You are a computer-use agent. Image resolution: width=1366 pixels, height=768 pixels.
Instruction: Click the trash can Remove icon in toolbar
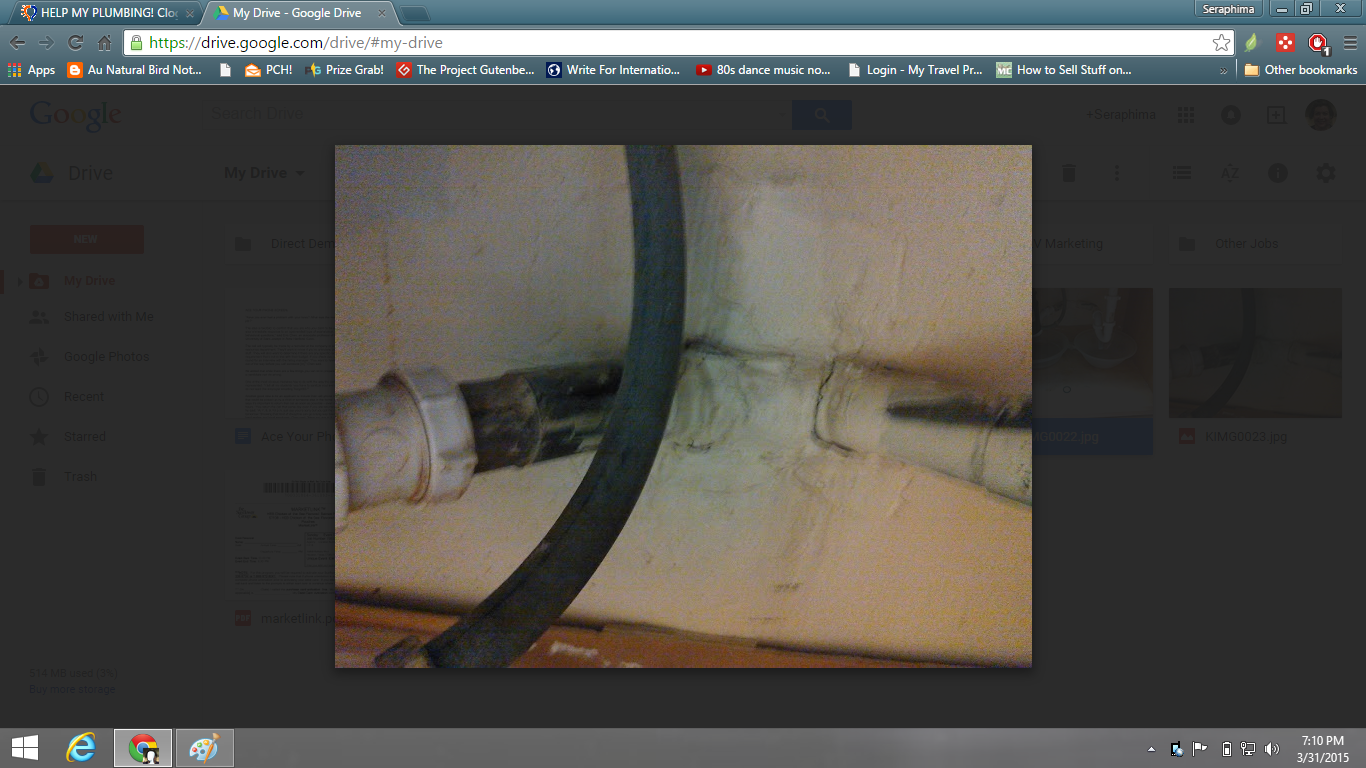(x=1068, y=173)
